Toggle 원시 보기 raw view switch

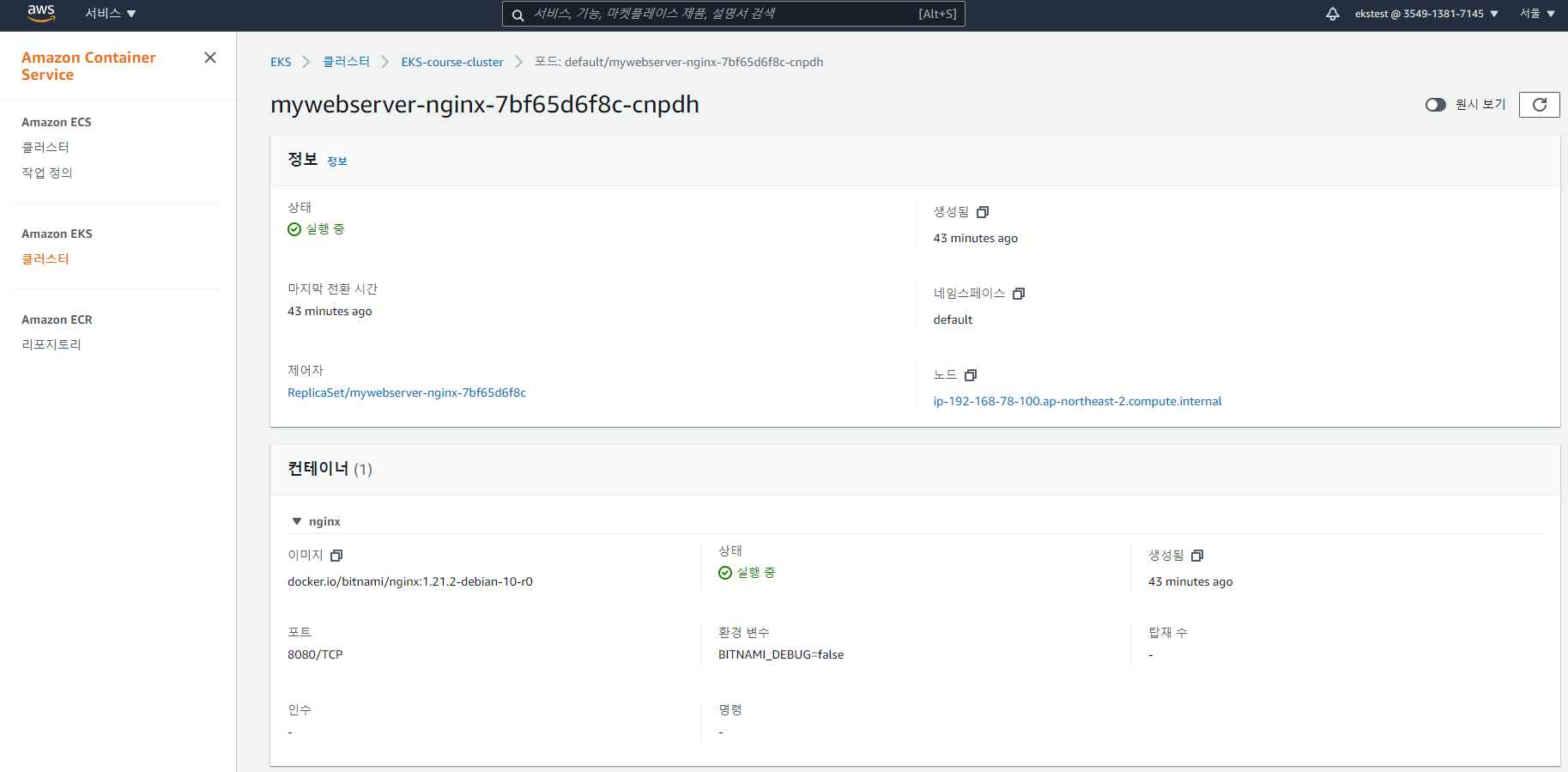(x=1436, y=105)
